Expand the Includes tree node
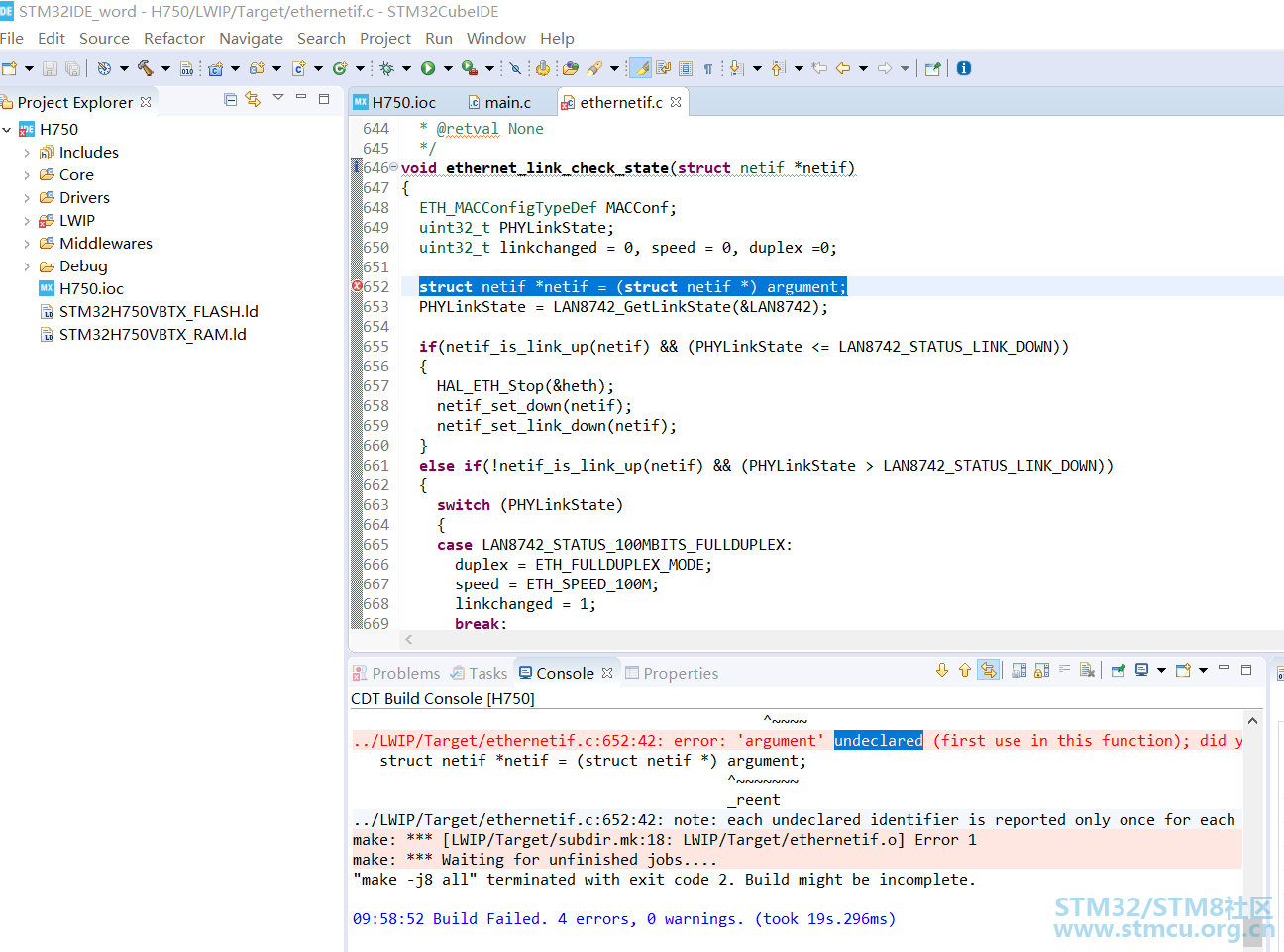1284x952 pixels. pos(27,153)
